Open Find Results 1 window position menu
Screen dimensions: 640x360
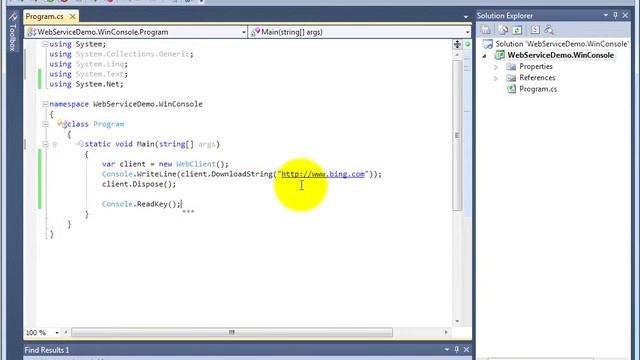(x=447, y=349)
